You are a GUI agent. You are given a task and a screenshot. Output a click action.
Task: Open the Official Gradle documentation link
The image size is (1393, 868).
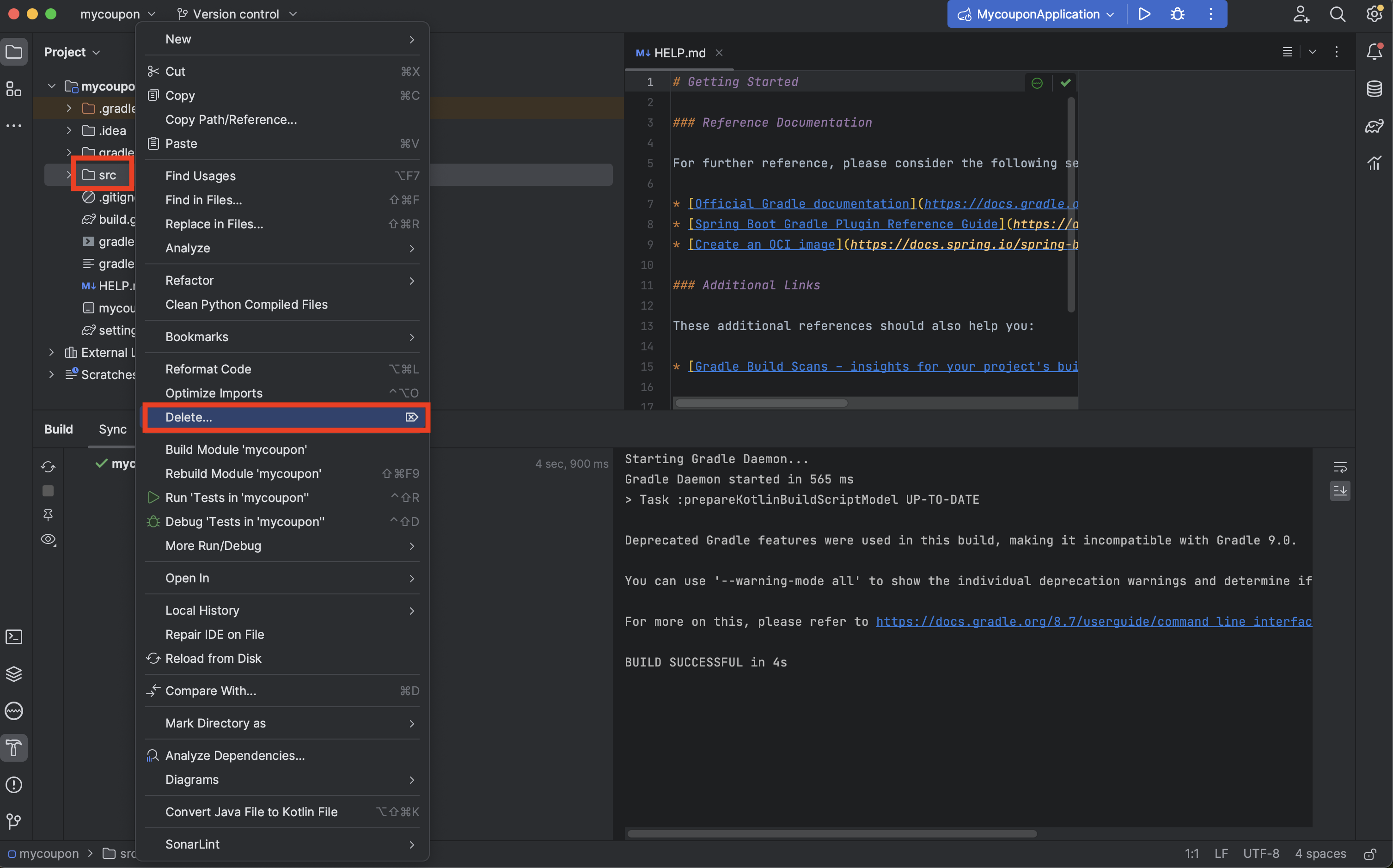click(x=801, y=204)
